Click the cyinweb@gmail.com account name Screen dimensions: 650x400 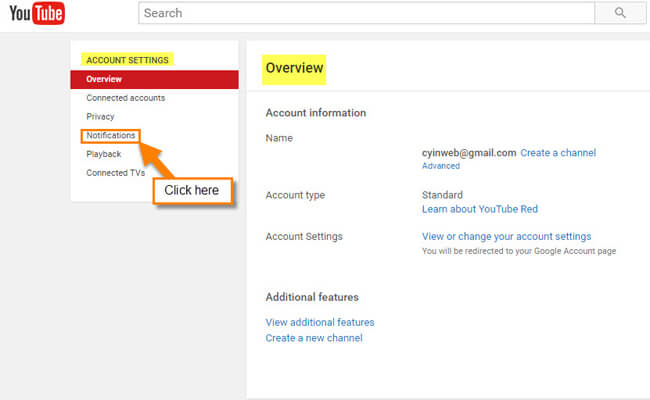[x=469, y=153]
